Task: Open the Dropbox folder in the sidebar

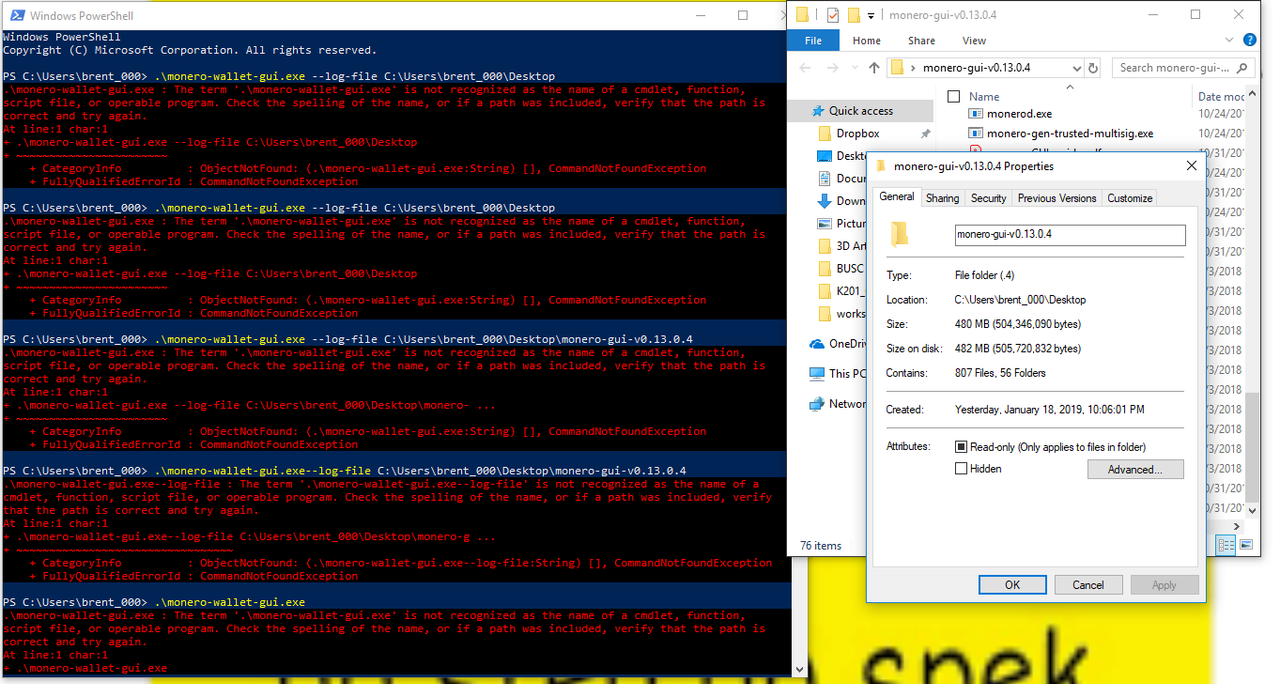Action: click(858, 133)
